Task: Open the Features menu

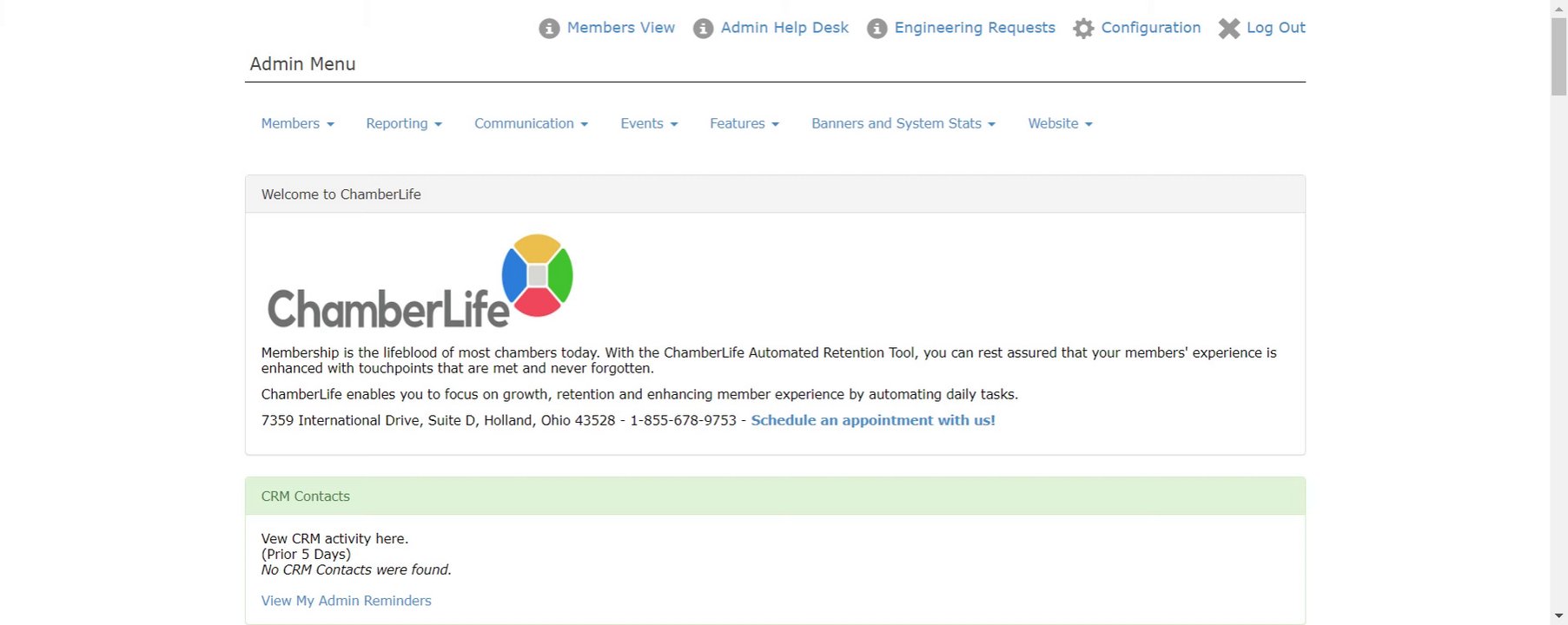Action: [744, 123]
